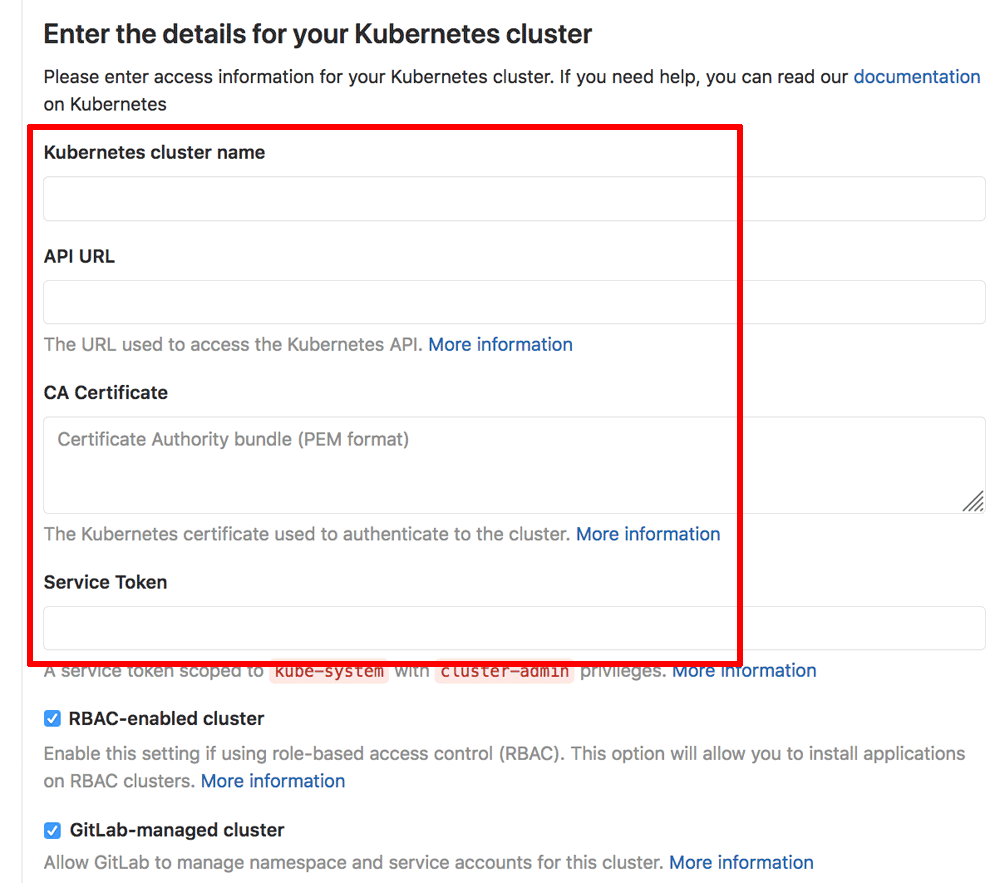
Task: Uncheck the RBAC-enabled cluster checkbox
Action: coord(52,719)
